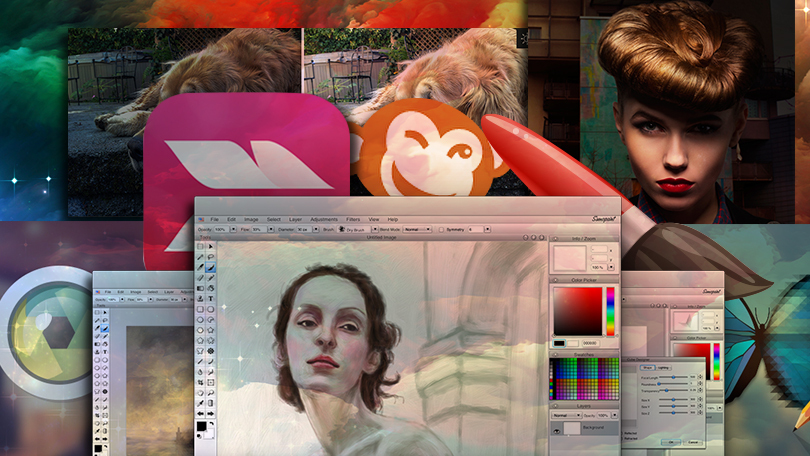Select the Move arrow tool
810x456 pixels.
pos(211,246)
